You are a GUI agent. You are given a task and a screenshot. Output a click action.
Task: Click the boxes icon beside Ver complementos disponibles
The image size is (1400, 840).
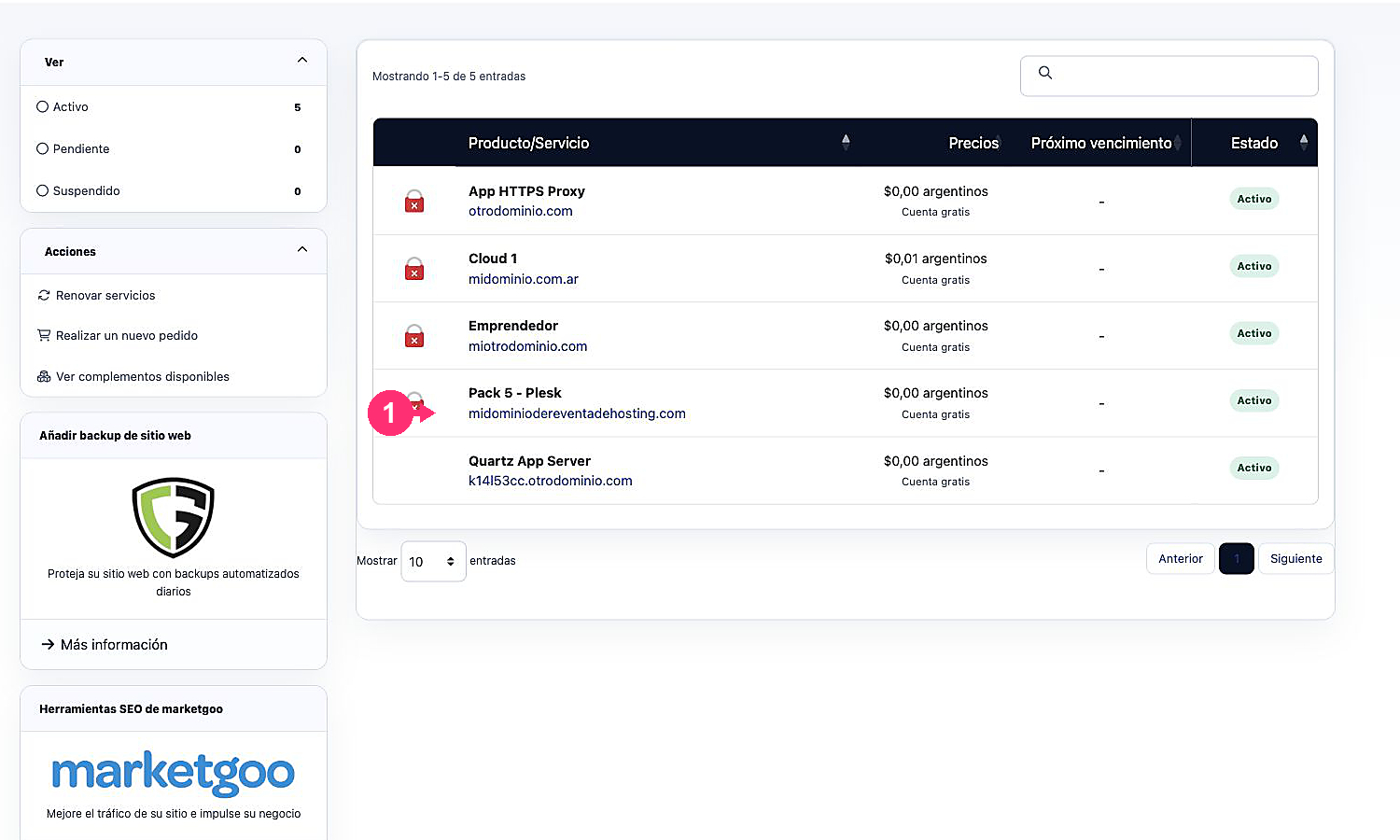[x=44, y=376]
